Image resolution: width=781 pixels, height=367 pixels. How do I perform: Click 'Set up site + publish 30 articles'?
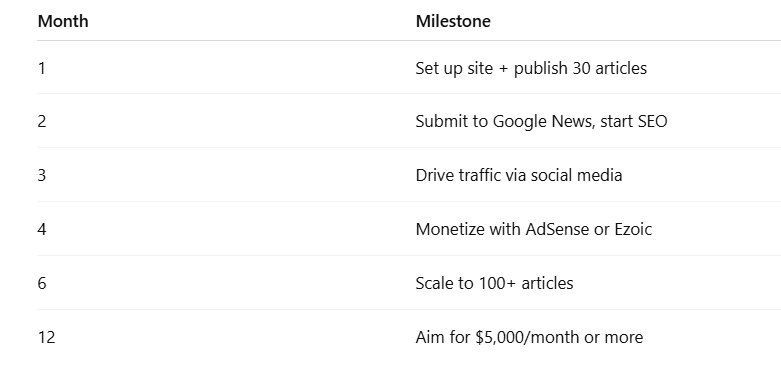(531, 68)
